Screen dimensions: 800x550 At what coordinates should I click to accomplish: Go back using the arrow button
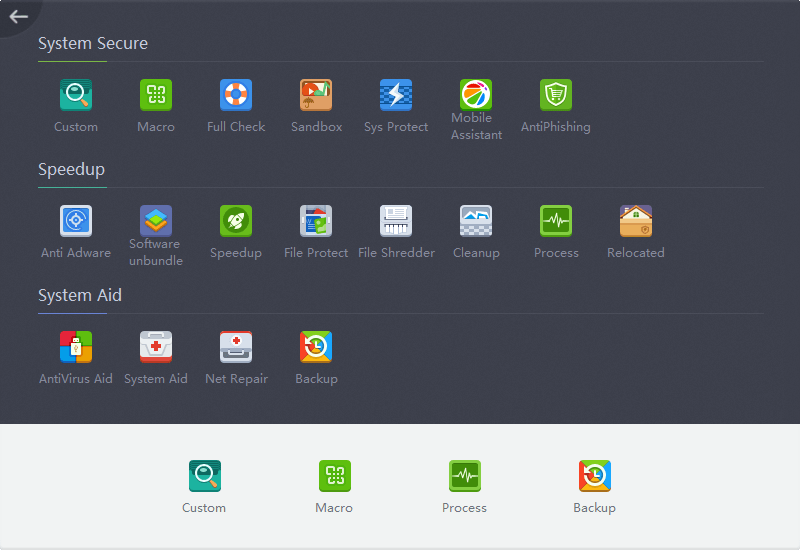click(18, 17)
